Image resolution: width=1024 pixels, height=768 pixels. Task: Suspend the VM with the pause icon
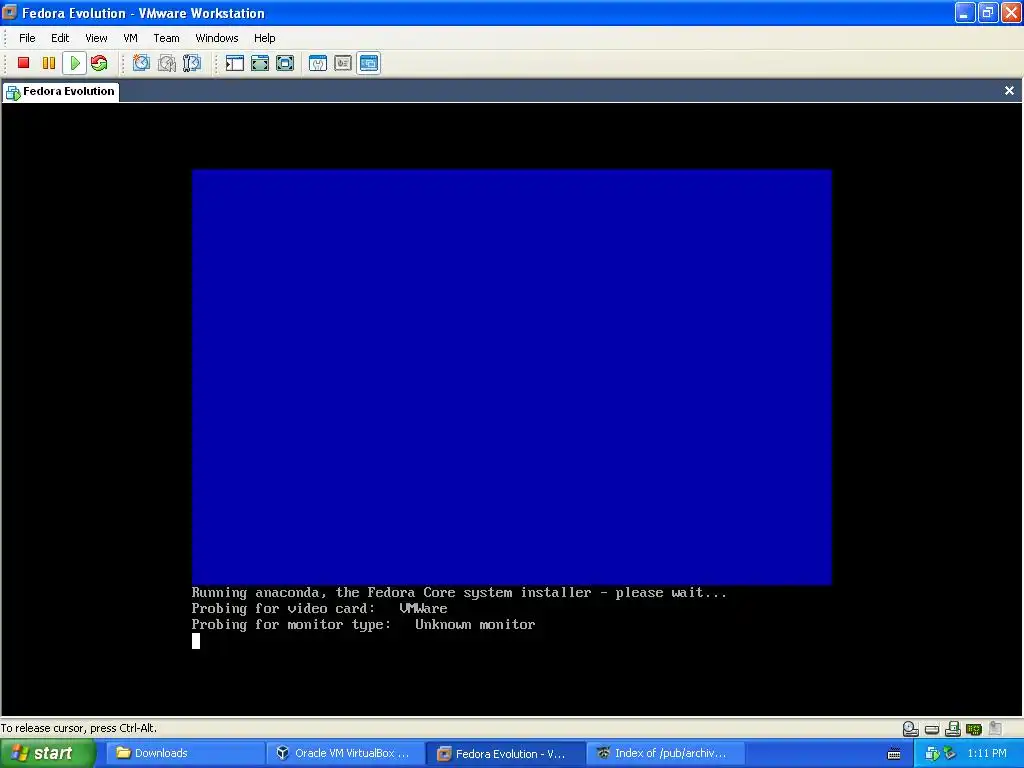pyautogui.click(x=49, y=63)
